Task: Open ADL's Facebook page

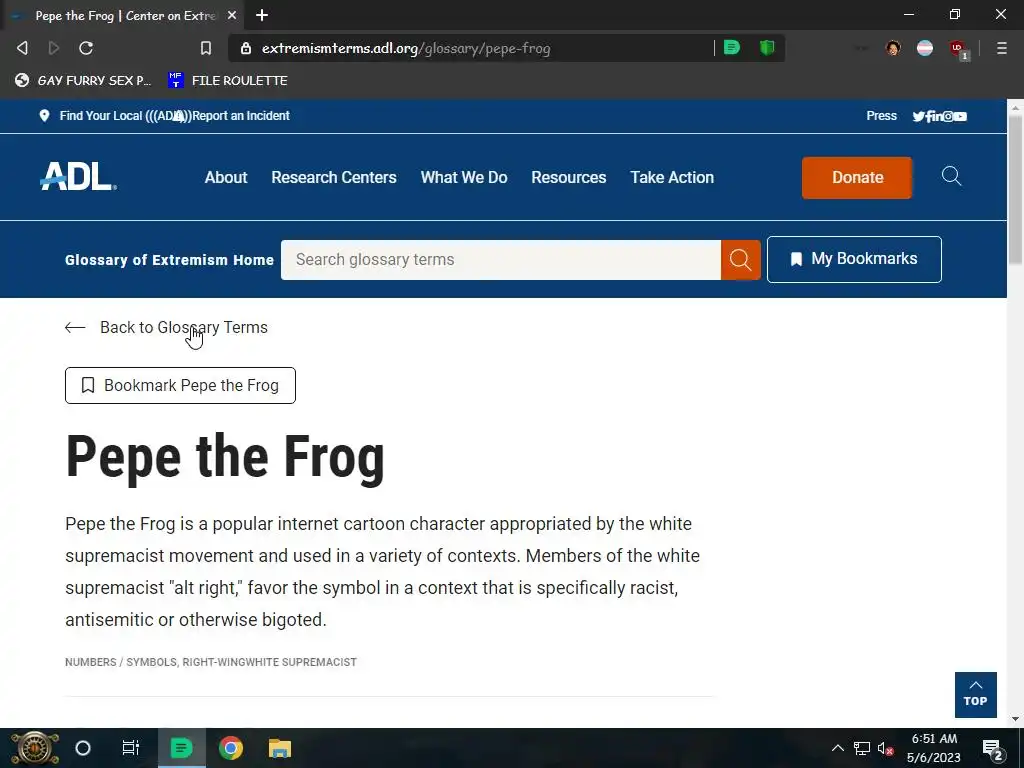Action: (930, 116)
